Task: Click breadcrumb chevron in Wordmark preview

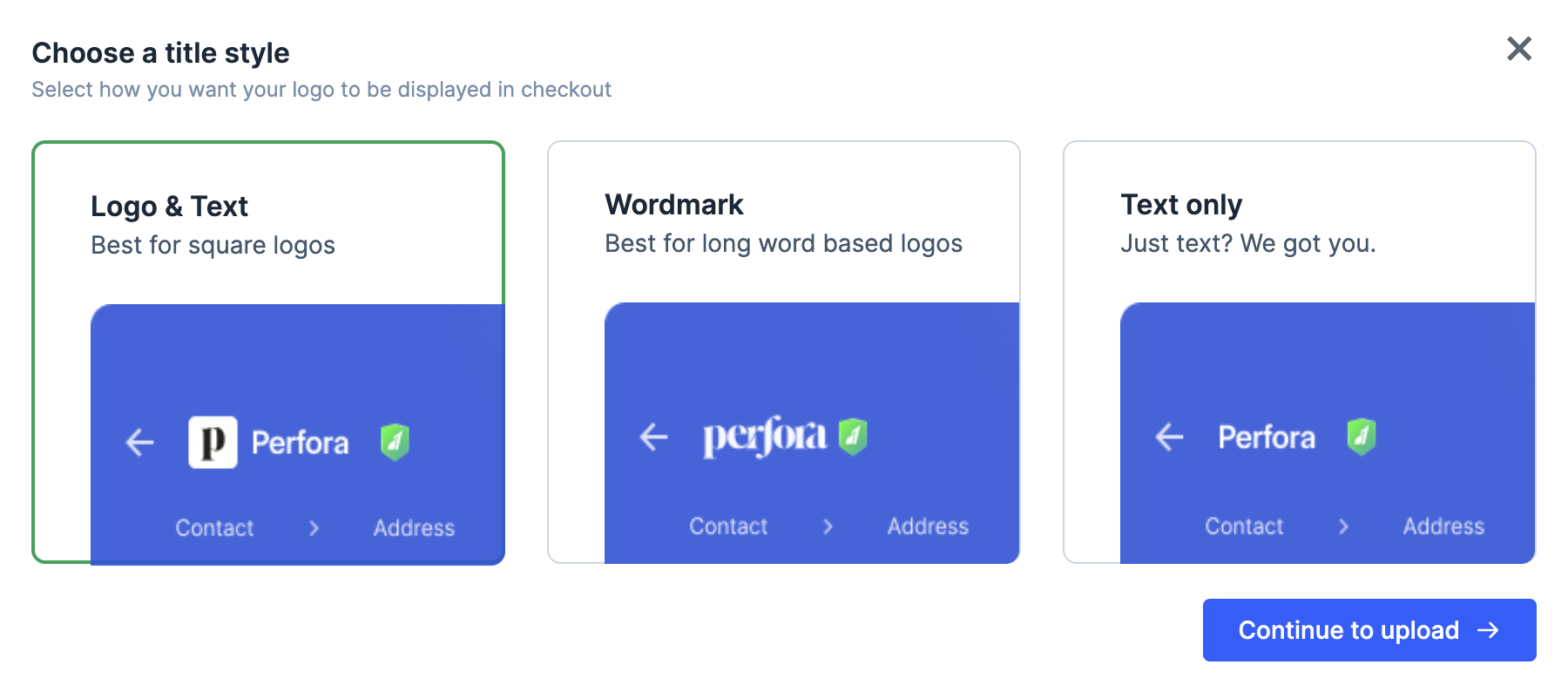Action: (828, 526)
